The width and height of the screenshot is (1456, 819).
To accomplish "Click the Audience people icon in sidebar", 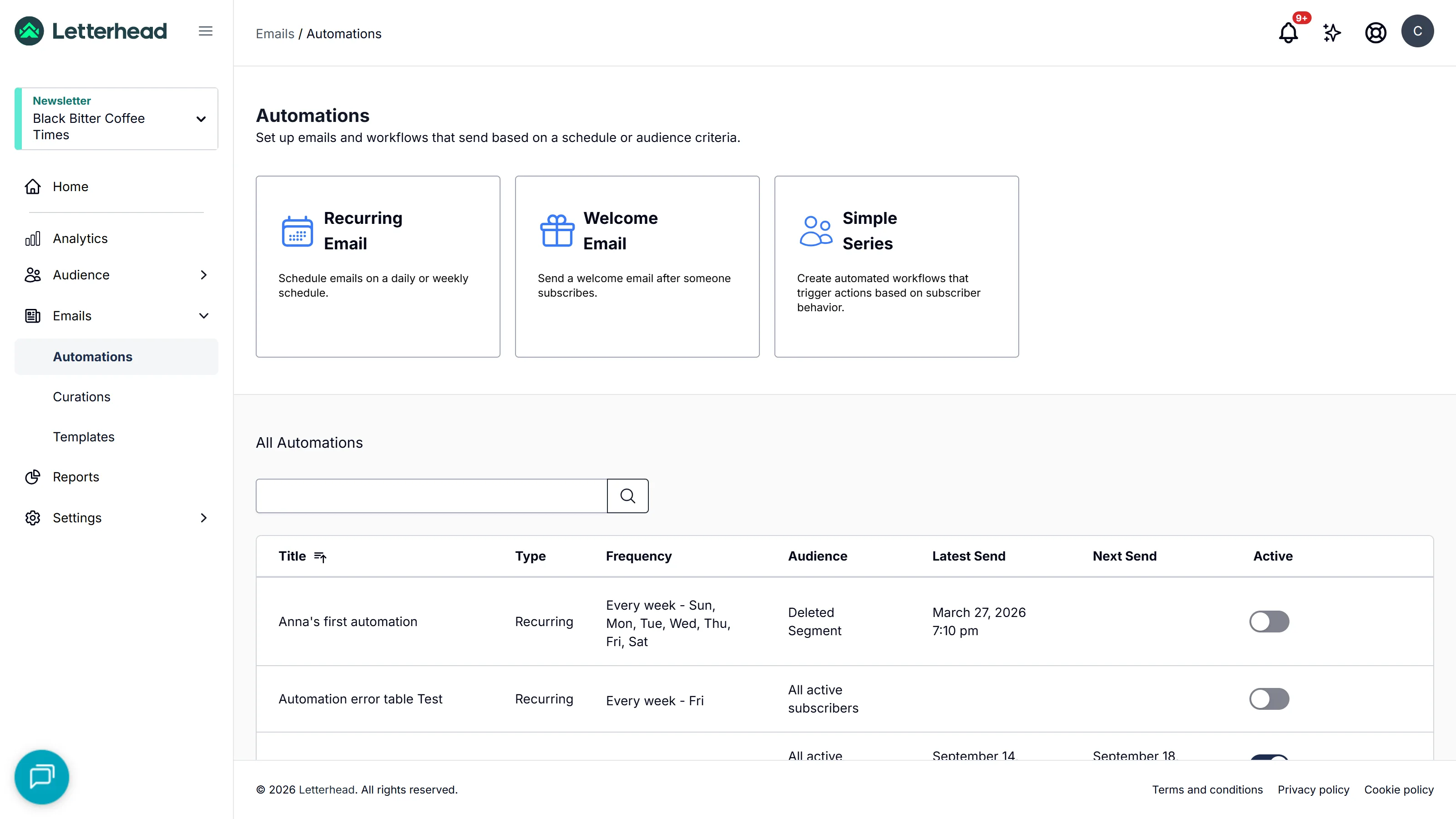I will [33, 275].
